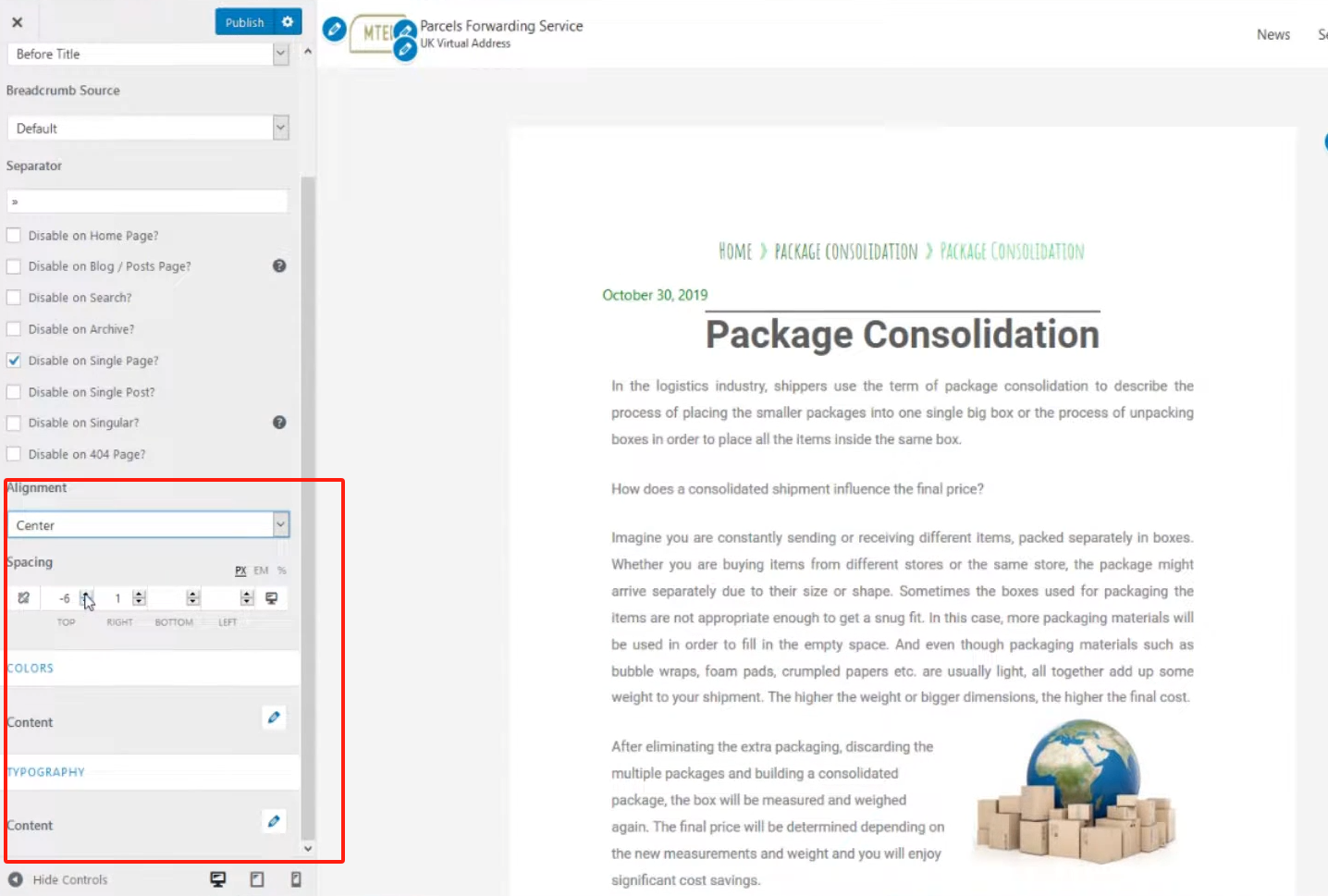The image size is (1328, 896).
Task: Open the Alignment dropdown set to Center
Action: pyautogui.click(x=148, y=525)
